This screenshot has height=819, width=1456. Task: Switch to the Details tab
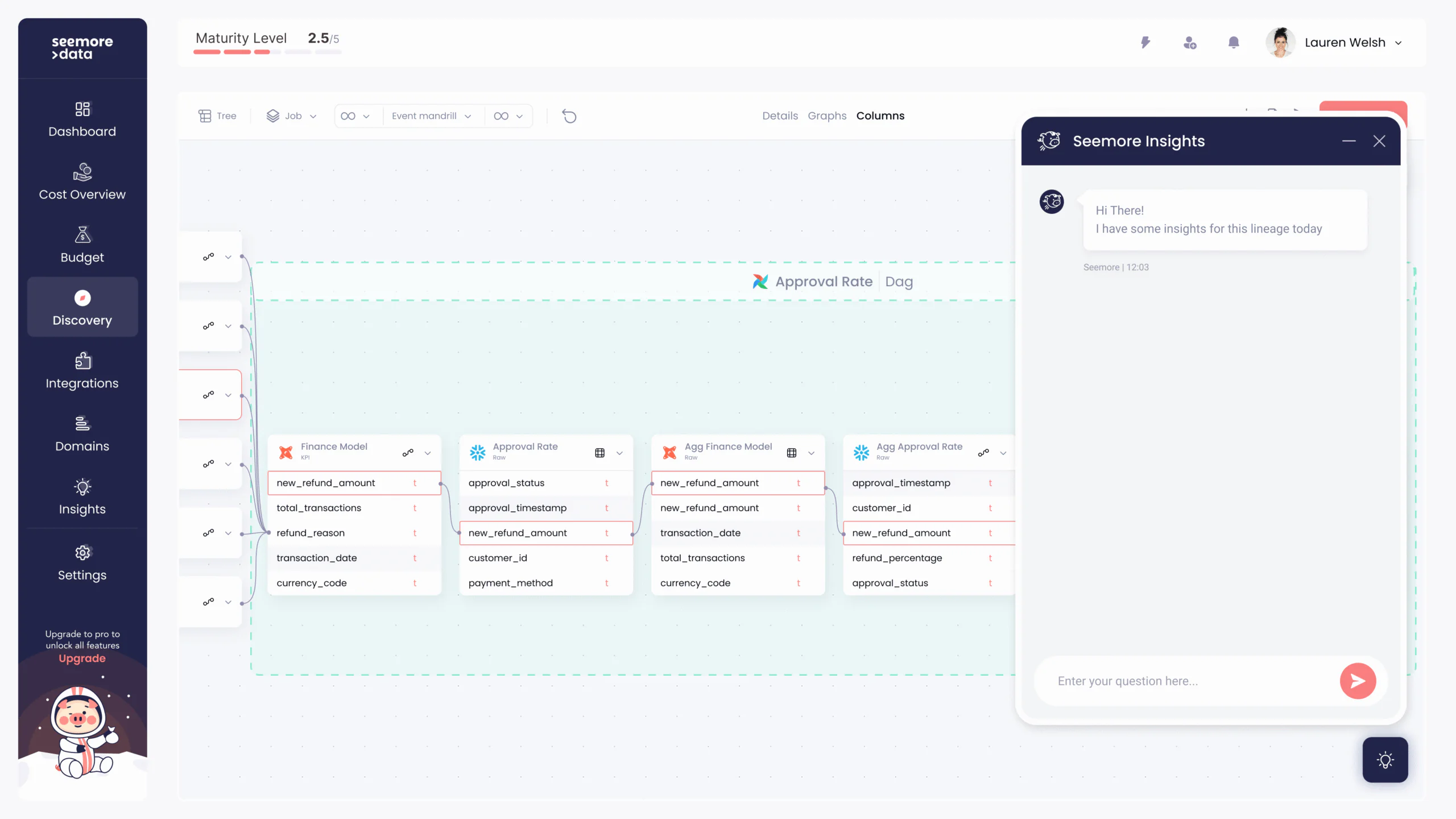780,116
